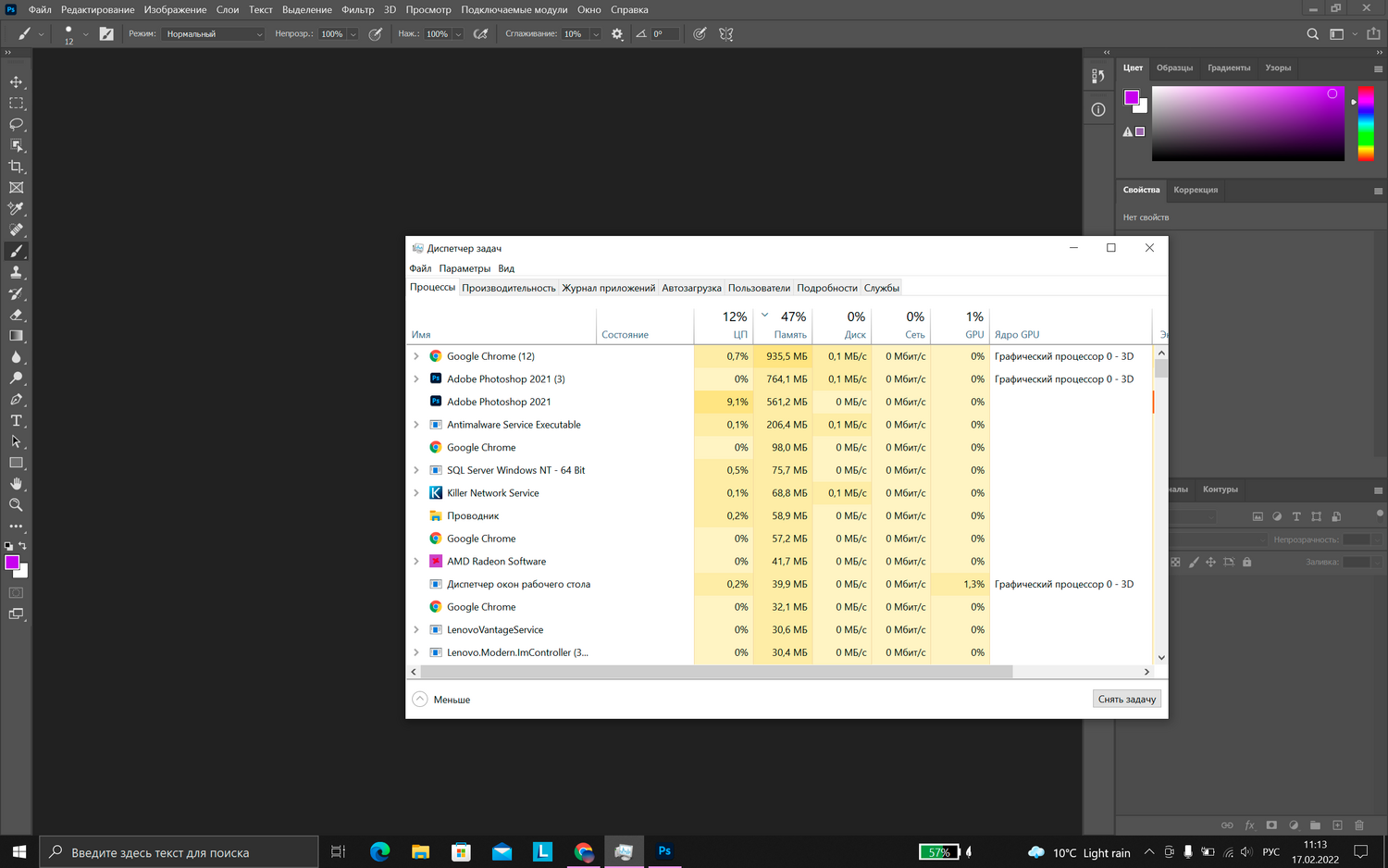The height and width of the screenshot is (868, 1388).
Task: Pick the Eyedropper tool
Action: (16, 209)
